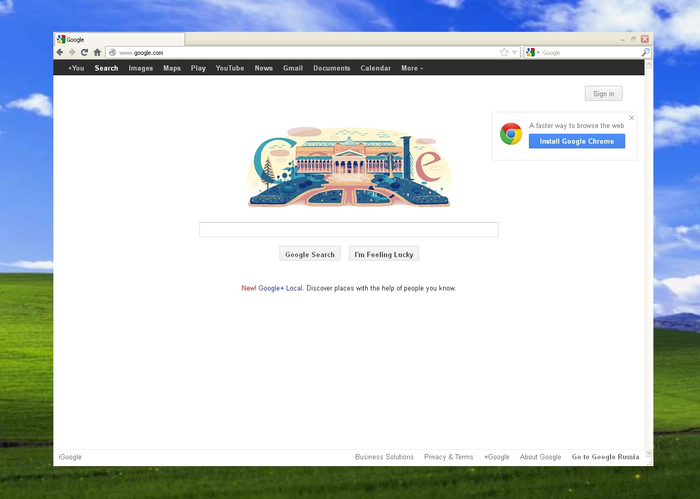The height and width of the screenshot is (499, 700).
Task: Open the search engine selector dropdown
Action: tap(532, 53)
